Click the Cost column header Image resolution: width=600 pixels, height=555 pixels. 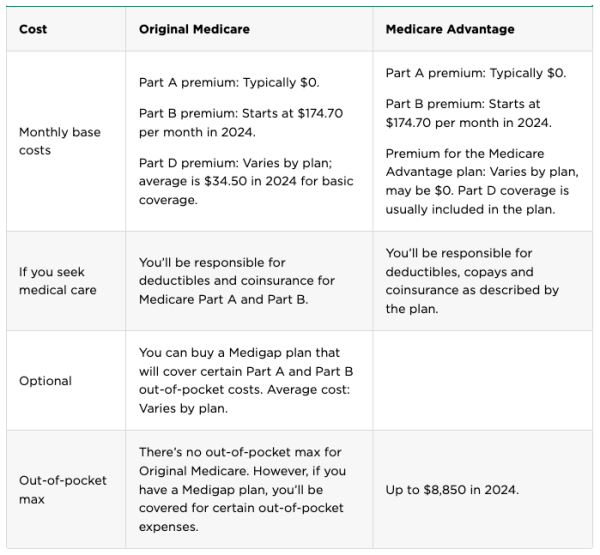coord(33,29)
